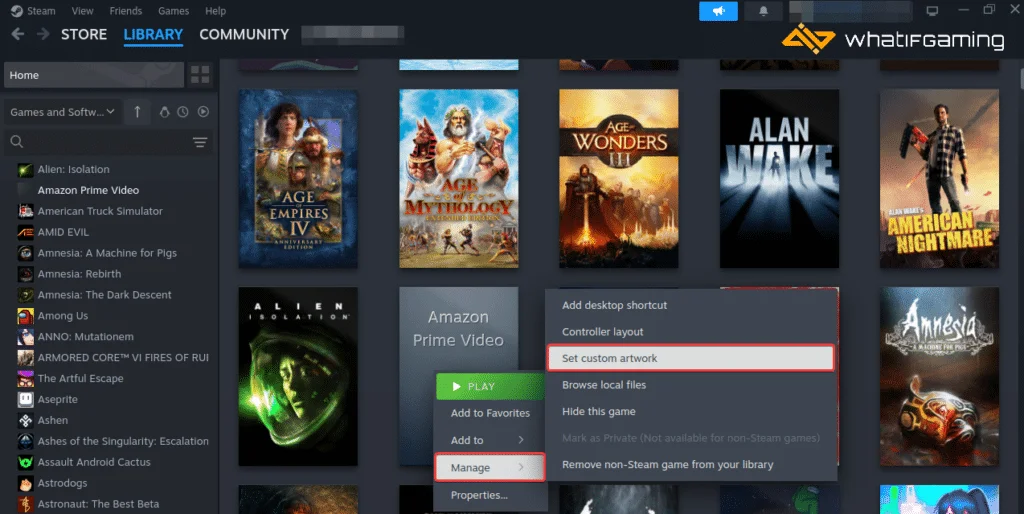Open the Games and Software dropdown
The width and height of the screenshot is (1024, 514).
[62, 112]
